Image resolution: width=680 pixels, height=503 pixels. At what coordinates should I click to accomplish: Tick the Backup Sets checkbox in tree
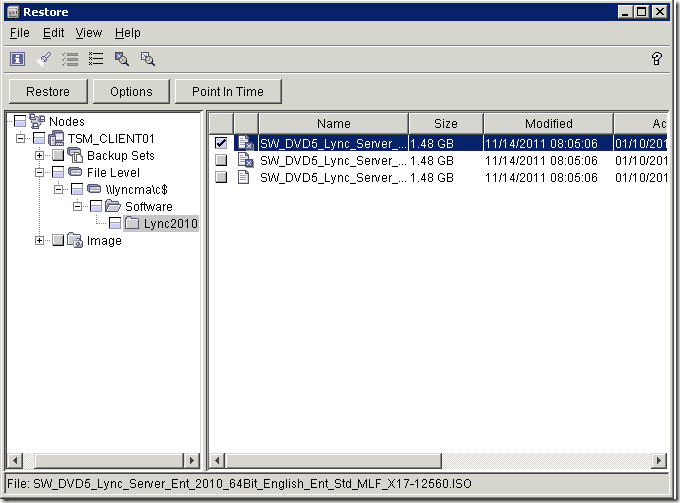point(58,156)
